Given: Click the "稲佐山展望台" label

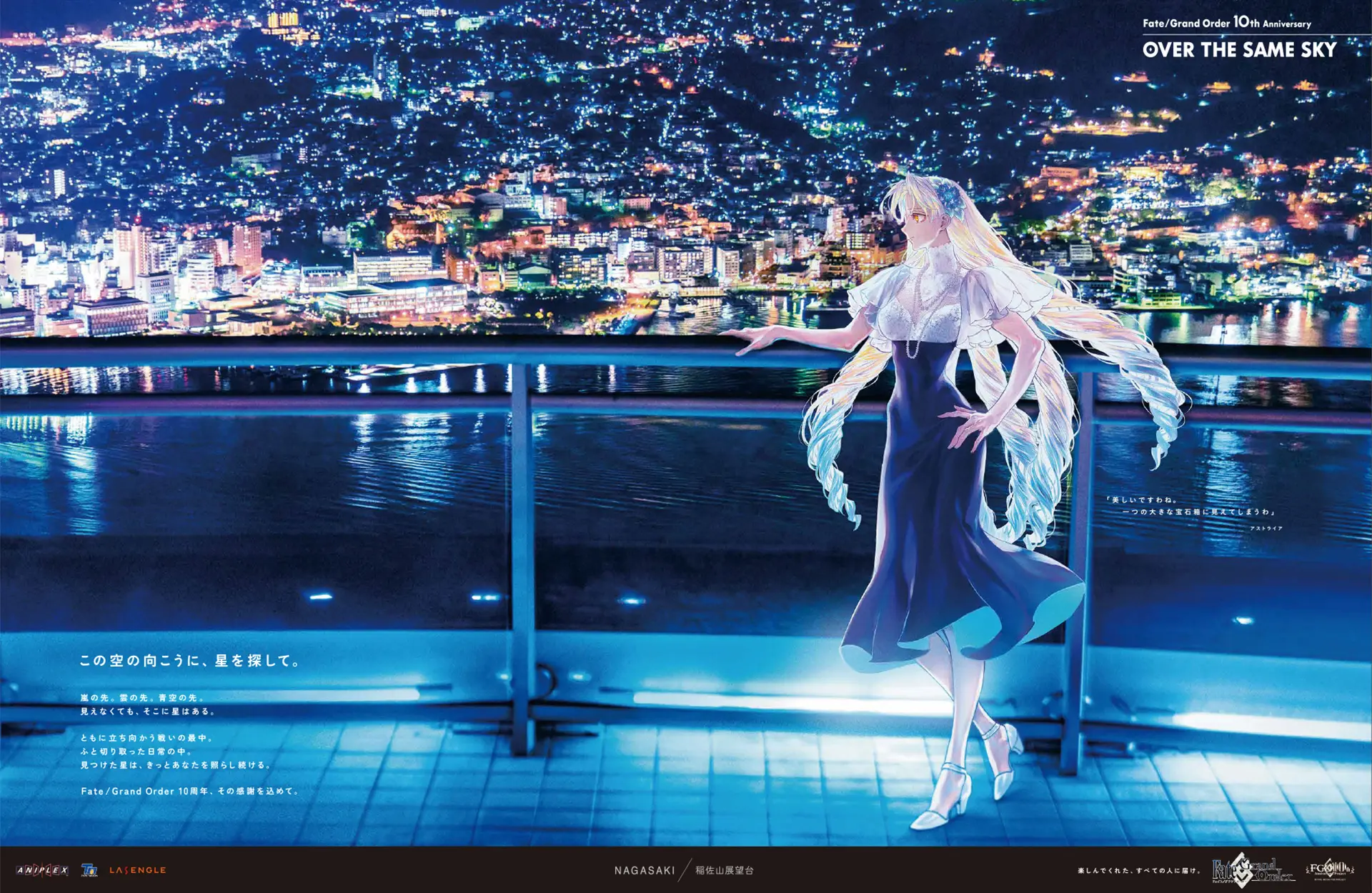Looking at the screenshot, I should click(725, 870).
